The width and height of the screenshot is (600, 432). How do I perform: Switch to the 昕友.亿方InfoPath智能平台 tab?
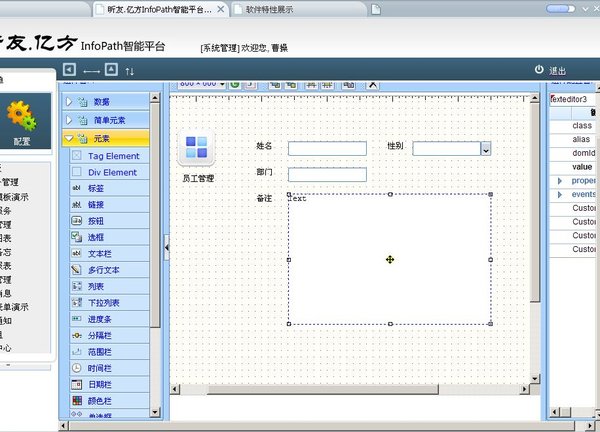pos(159,10)
